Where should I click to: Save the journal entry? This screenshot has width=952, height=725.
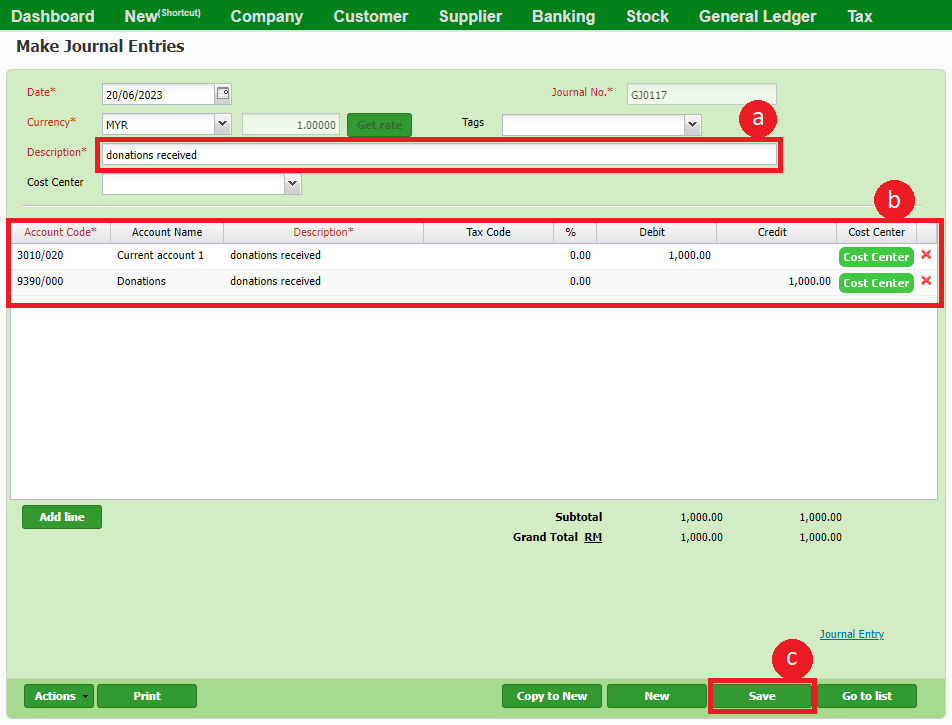(762, 696)
